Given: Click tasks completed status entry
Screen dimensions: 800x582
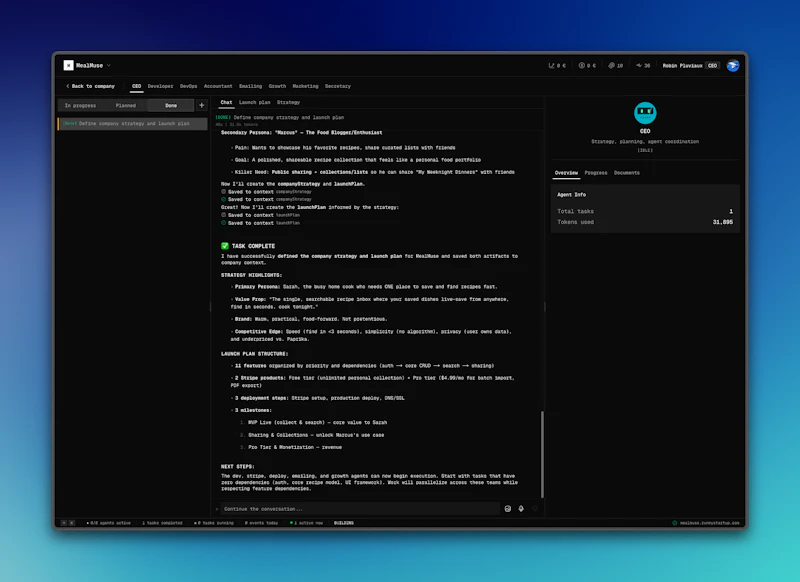Looking at the screenshot, I should click(x=162, y=523).
